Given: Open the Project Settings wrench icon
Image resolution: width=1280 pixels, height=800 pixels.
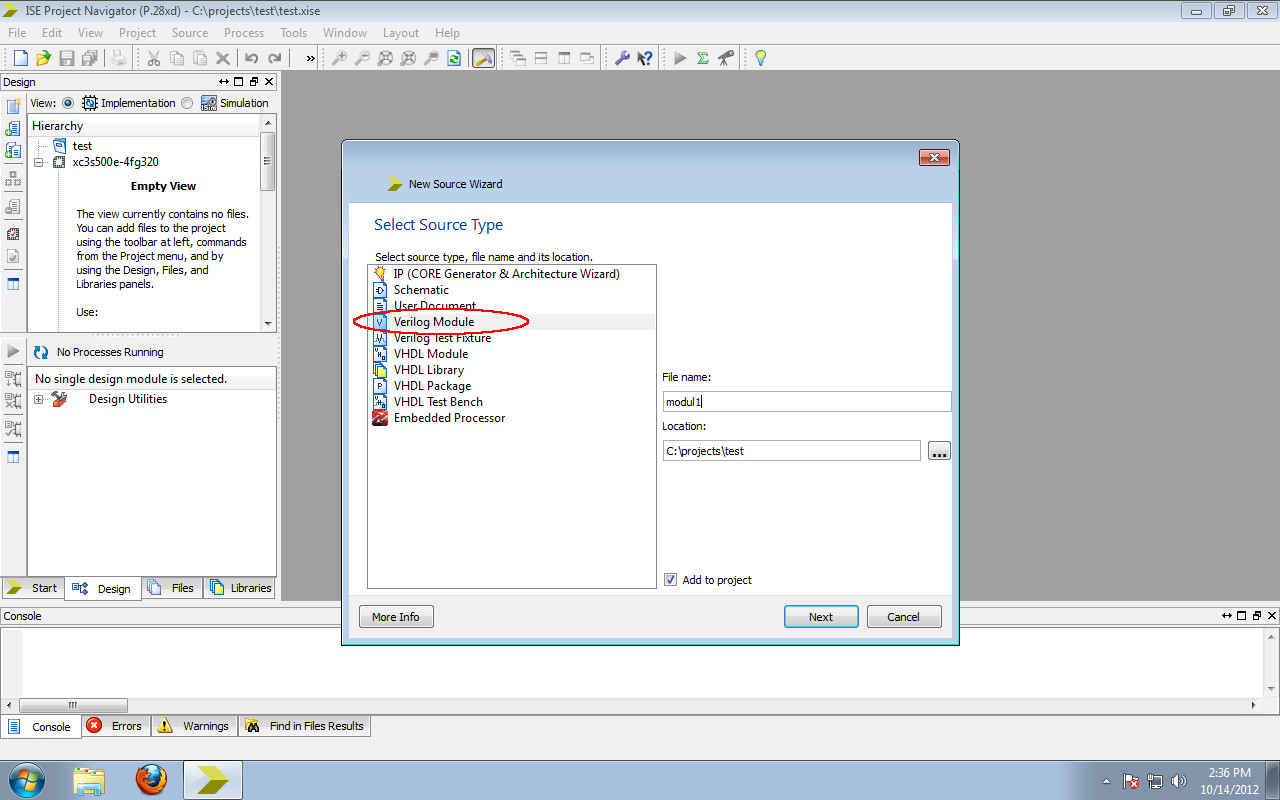Looking at the screenshot, I should click(624, 57).
